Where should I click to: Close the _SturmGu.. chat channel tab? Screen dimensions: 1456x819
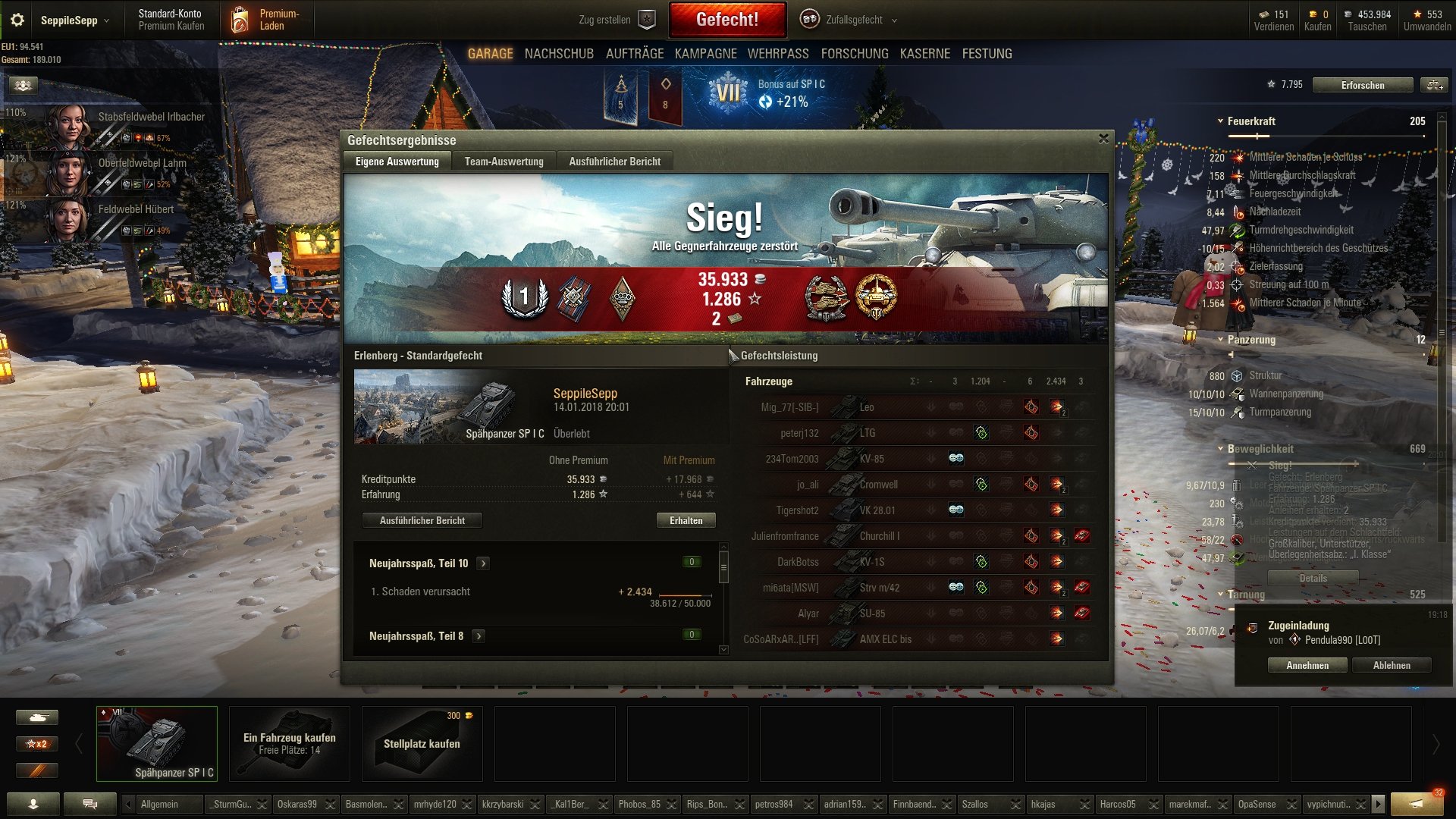(262, 805)
